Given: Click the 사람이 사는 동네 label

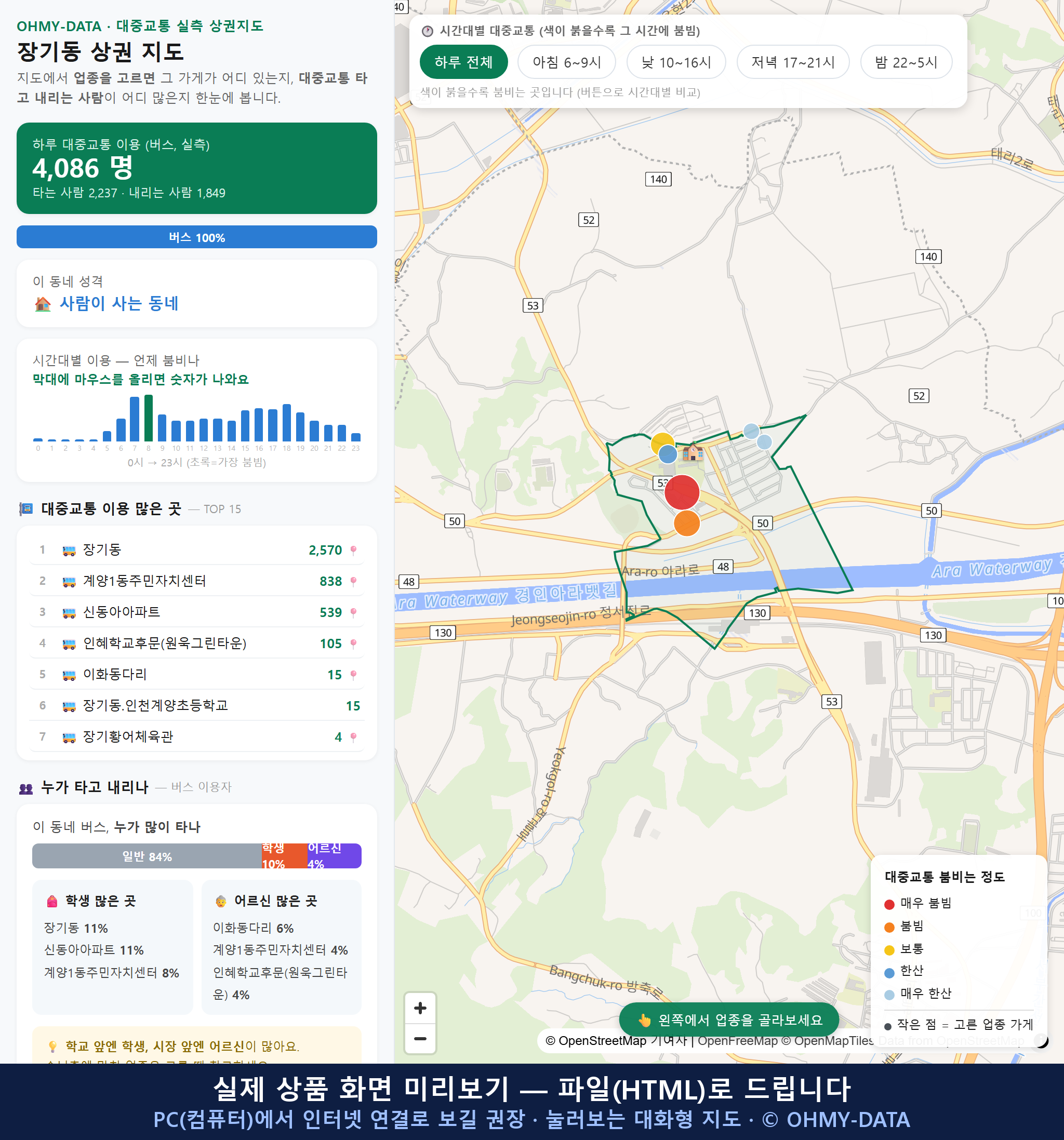Looking at the screenshot, I should 119,303.
